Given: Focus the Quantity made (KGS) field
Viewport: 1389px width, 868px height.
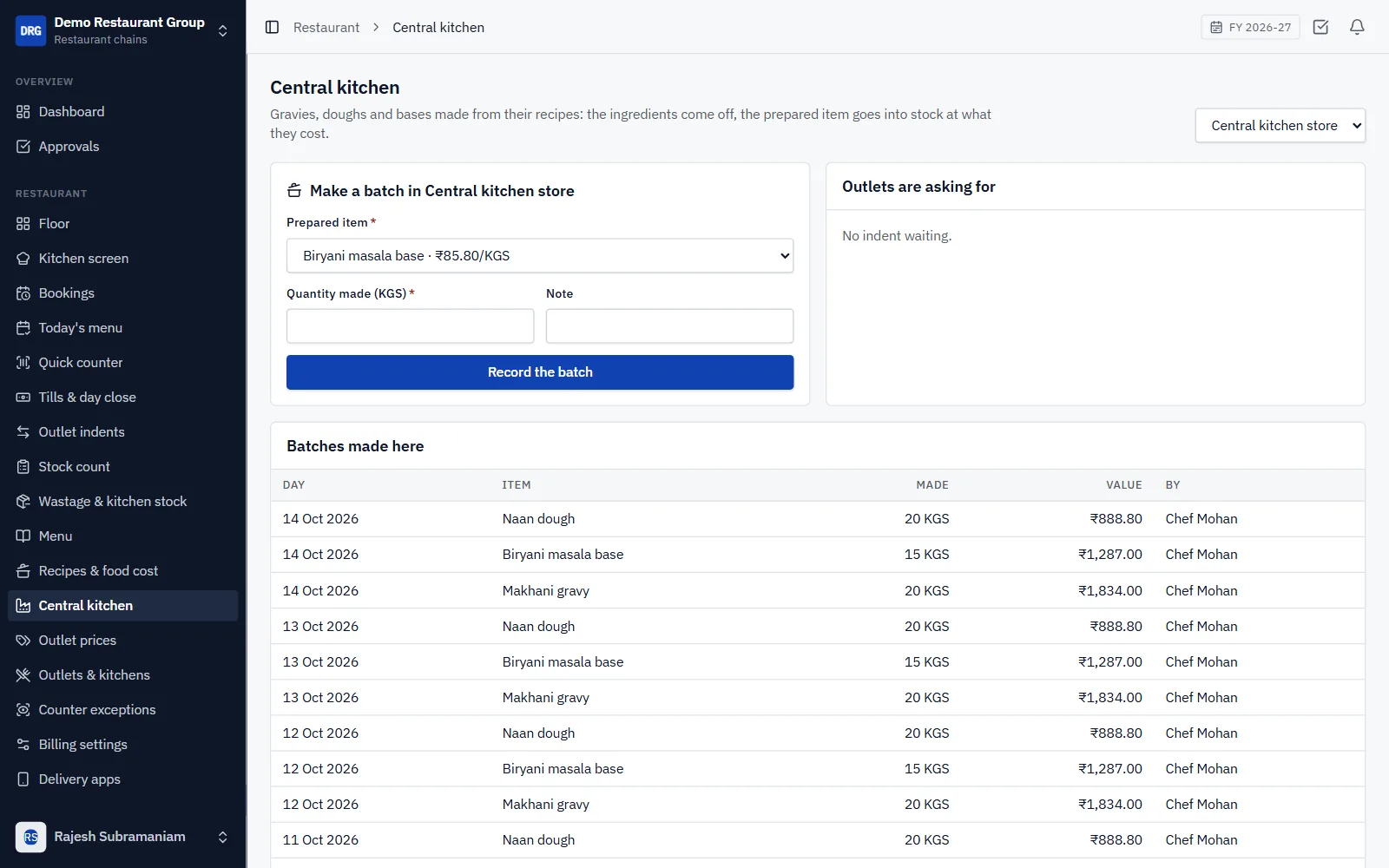Looking at the screenshot, I should coord(411,326).
